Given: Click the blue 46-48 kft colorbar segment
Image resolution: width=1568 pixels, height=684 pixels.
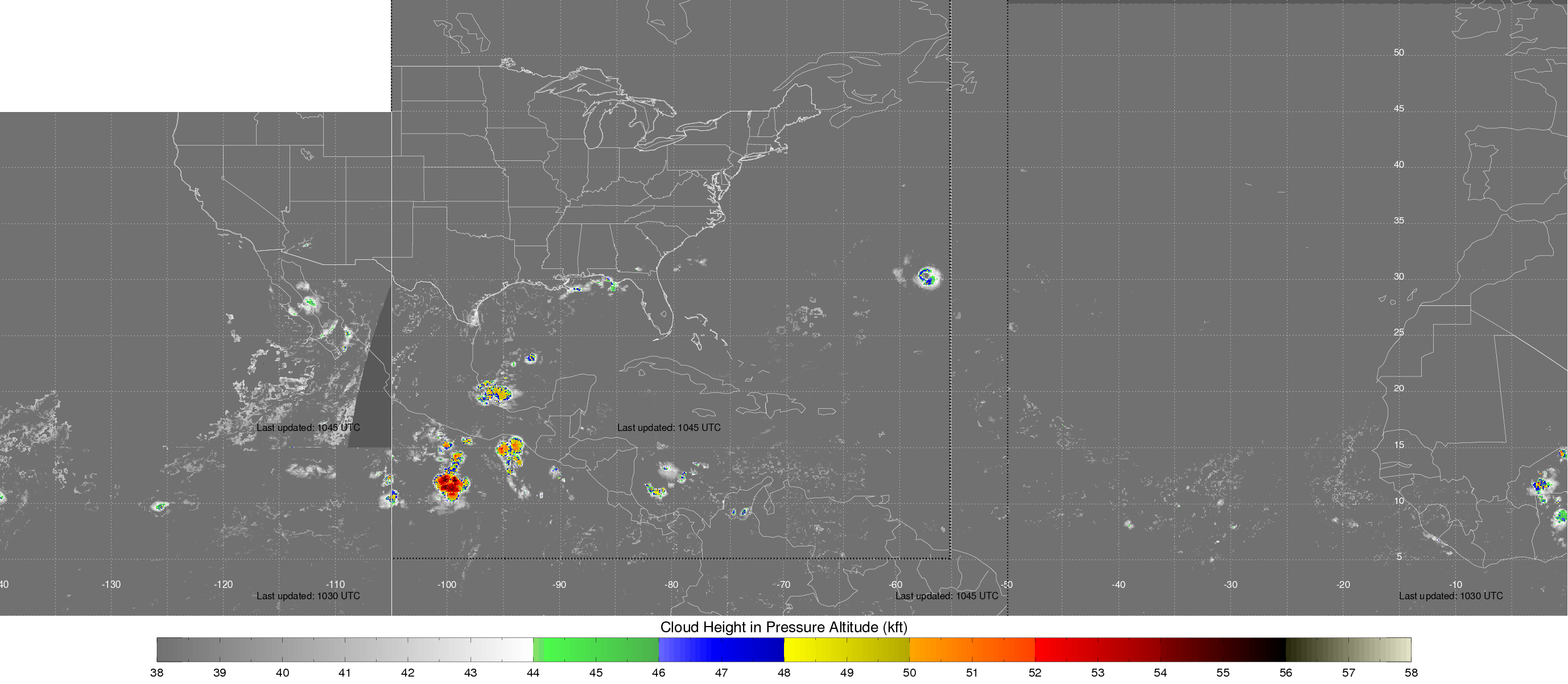Looking at the screenshot, I should 721,649.
